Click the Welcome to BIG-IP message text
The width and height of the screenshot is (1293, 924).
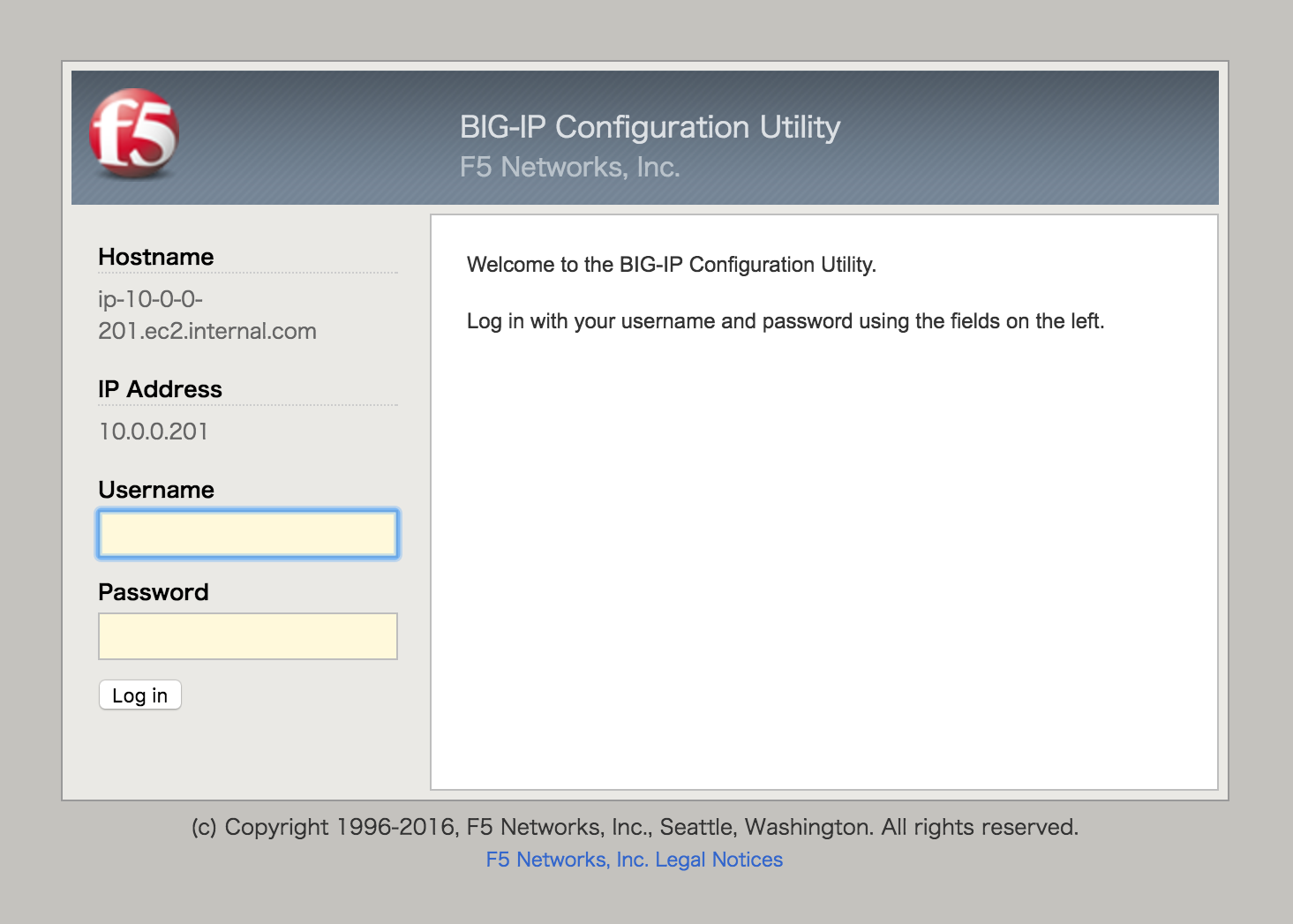[671, 265]
